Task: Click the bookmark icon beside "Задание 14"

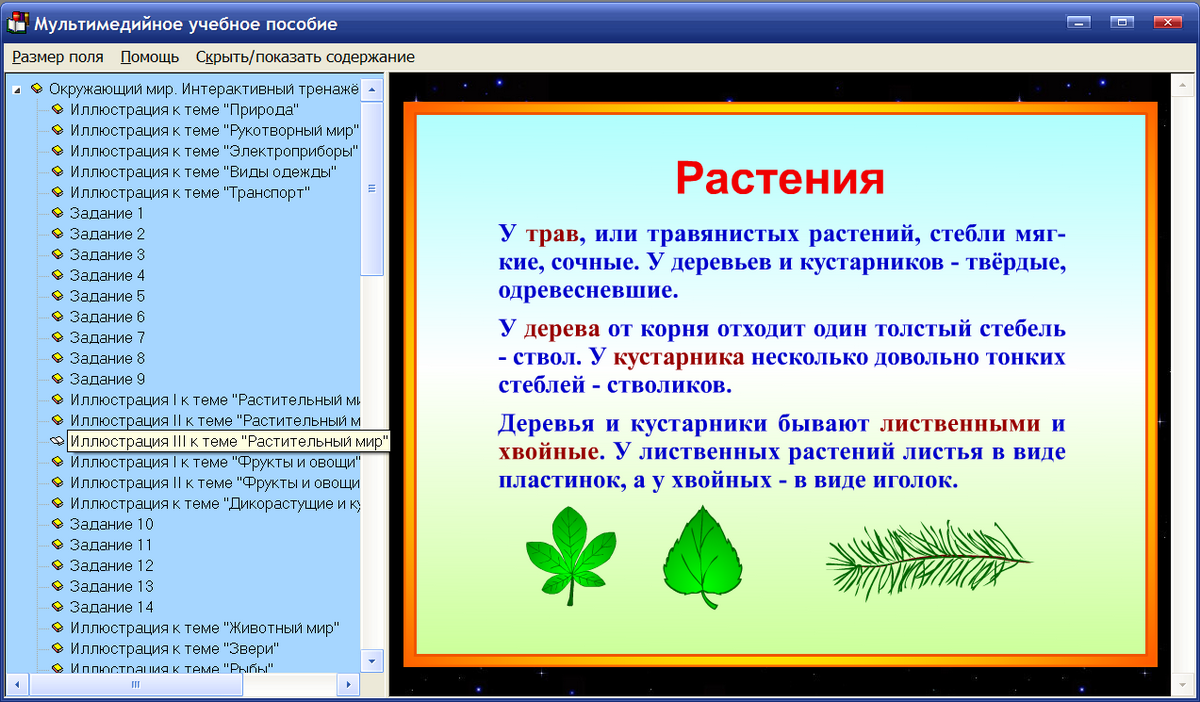Action: (57, 607)
